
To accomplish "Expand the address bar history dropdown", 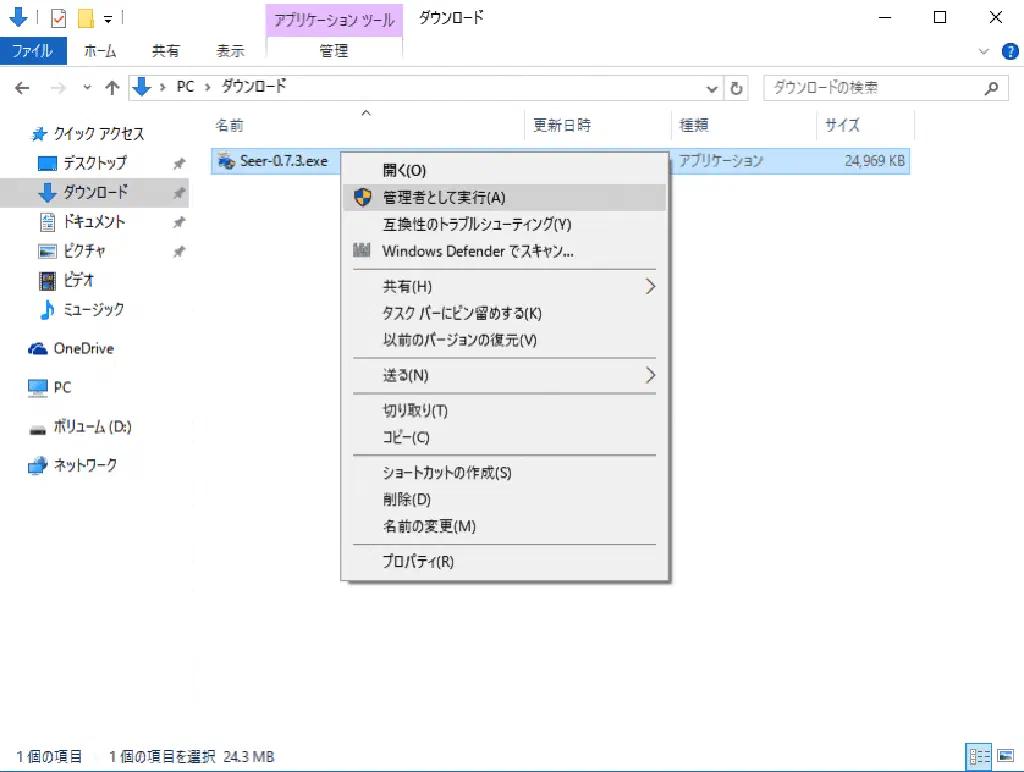I will (712, 88).
